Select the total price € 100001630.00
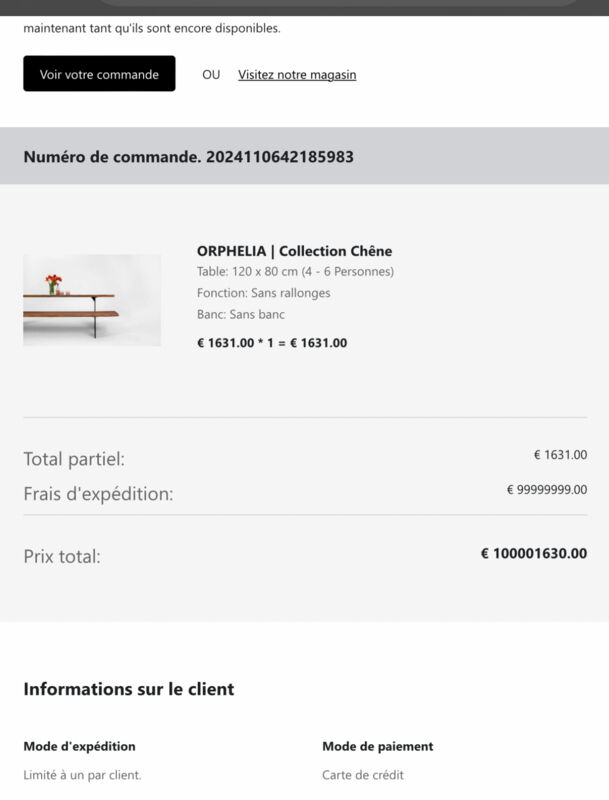Screen dimensions: 609x800 (534, 554)
